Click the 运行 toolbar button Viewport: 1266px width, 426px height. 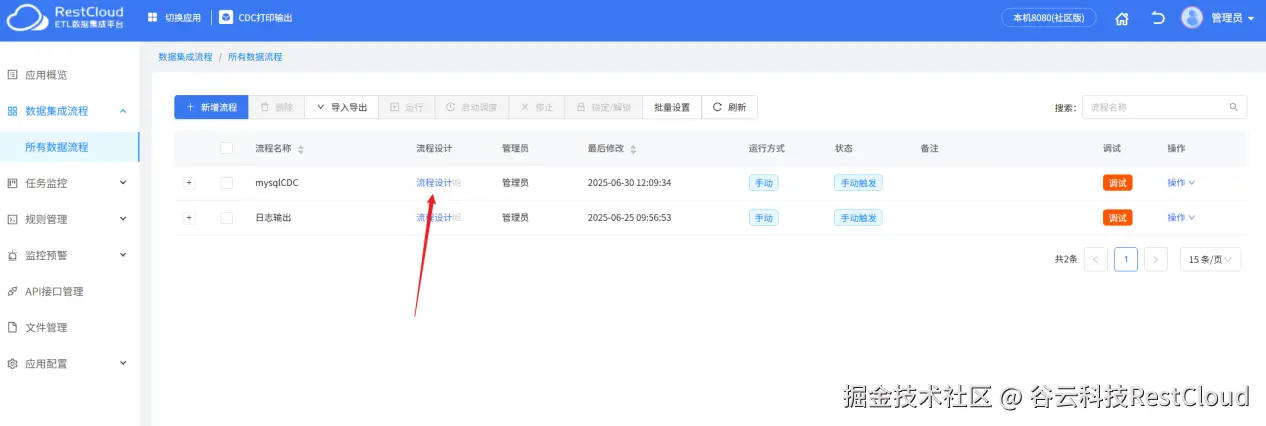407,107
